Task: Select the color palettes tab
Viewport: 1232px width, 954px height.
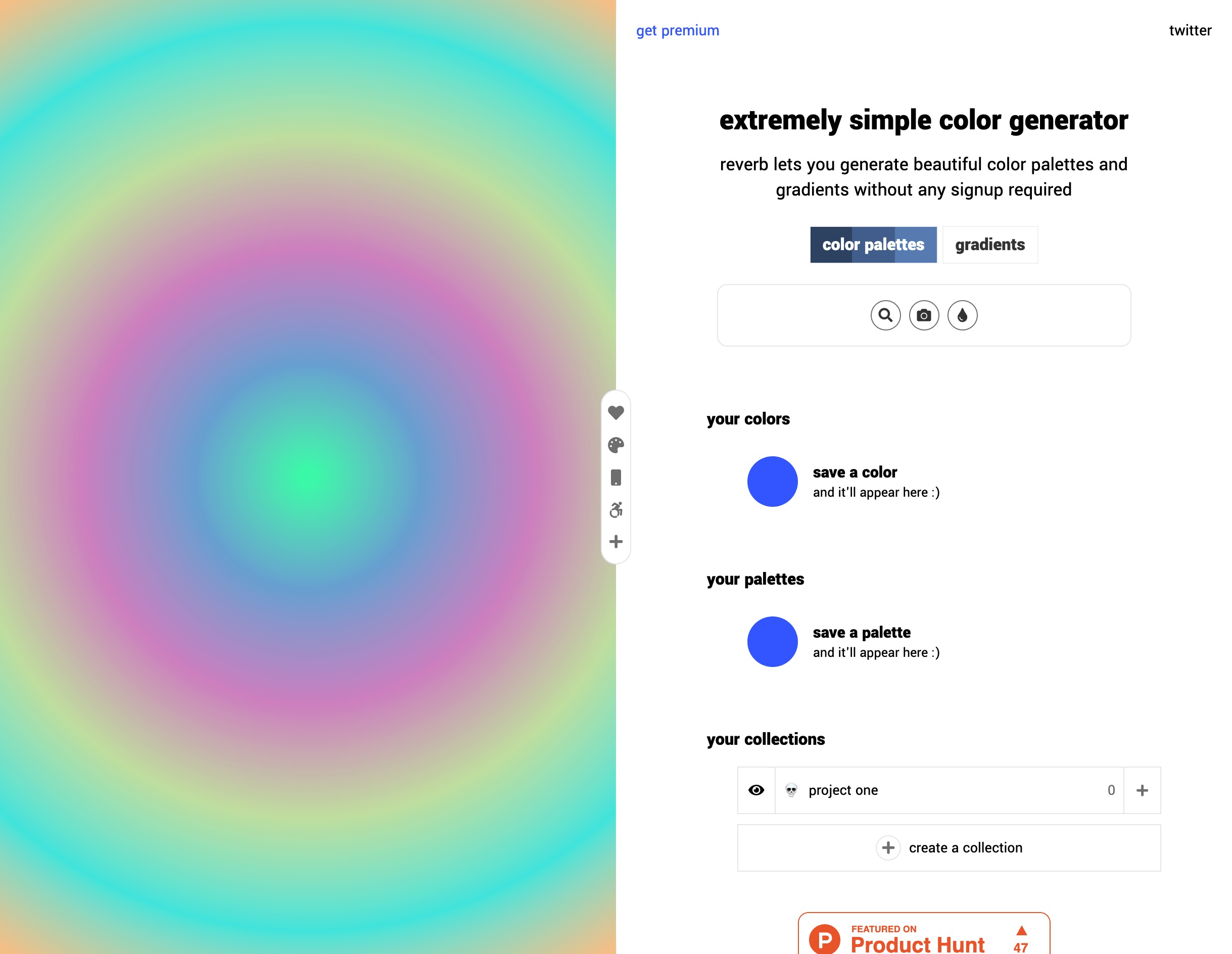Action: [873, 244]
